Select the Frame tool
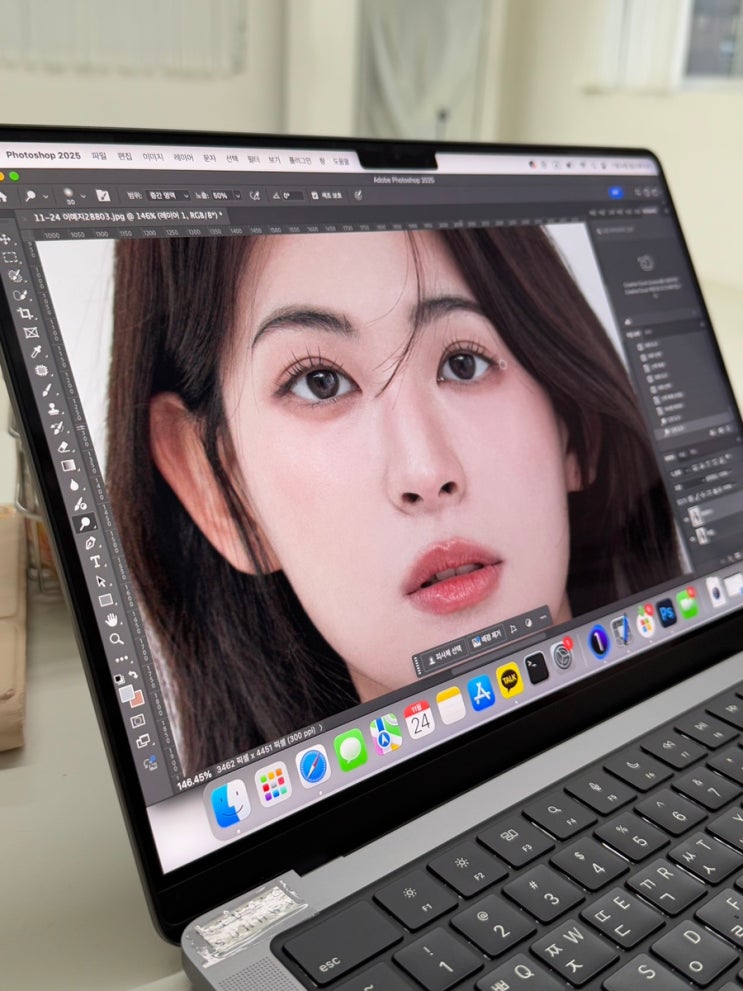This screenshot has height=991, width=743. [31, 332]
